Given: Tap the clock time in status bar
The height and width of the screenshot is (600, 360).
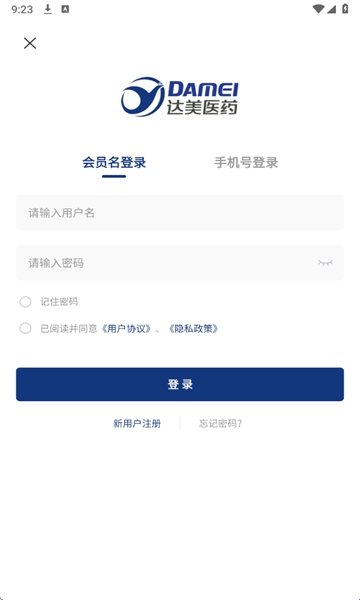Looking at the screenshot, I should point(22,9).
